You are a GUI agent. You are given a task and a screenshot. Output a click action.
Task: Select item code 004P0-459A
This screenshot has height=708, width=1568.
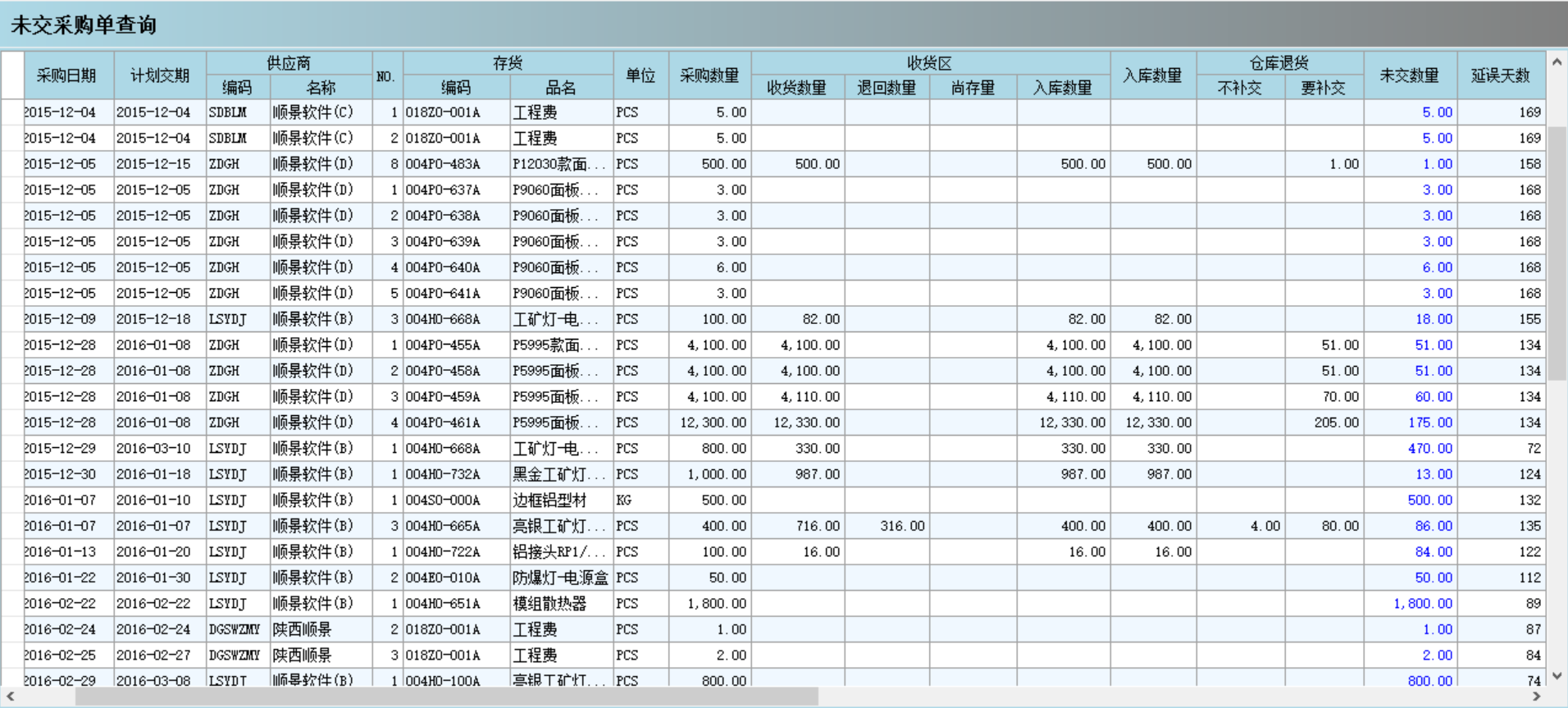(x=456, y=397)
